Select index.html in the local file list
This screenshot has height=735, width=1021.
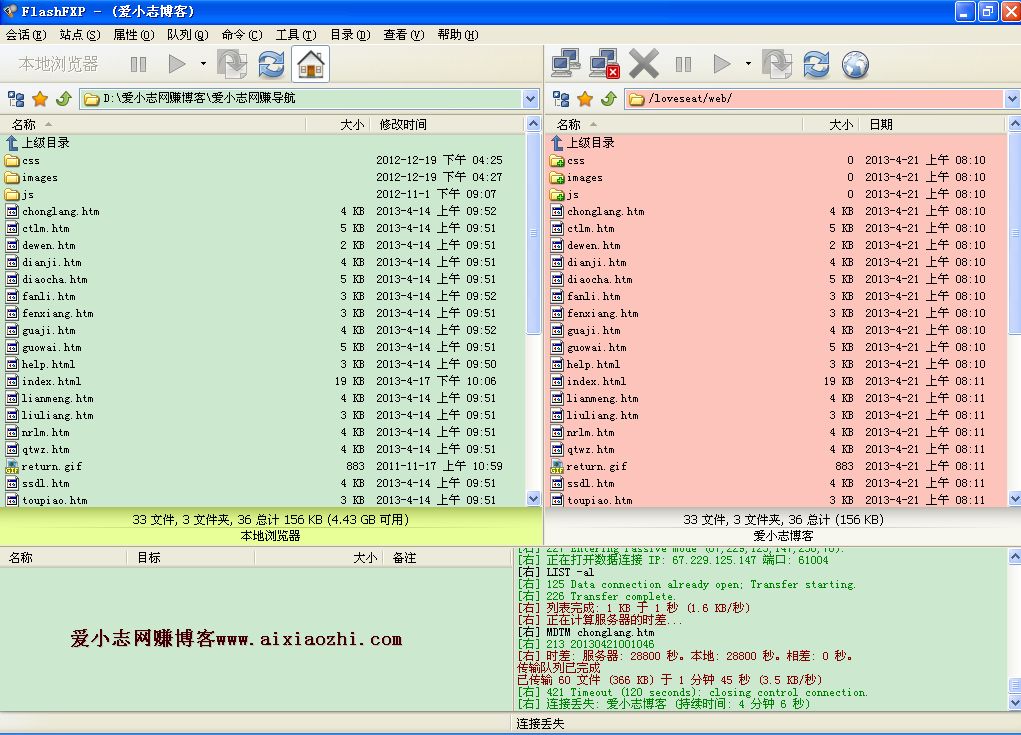tap(51, 381)
